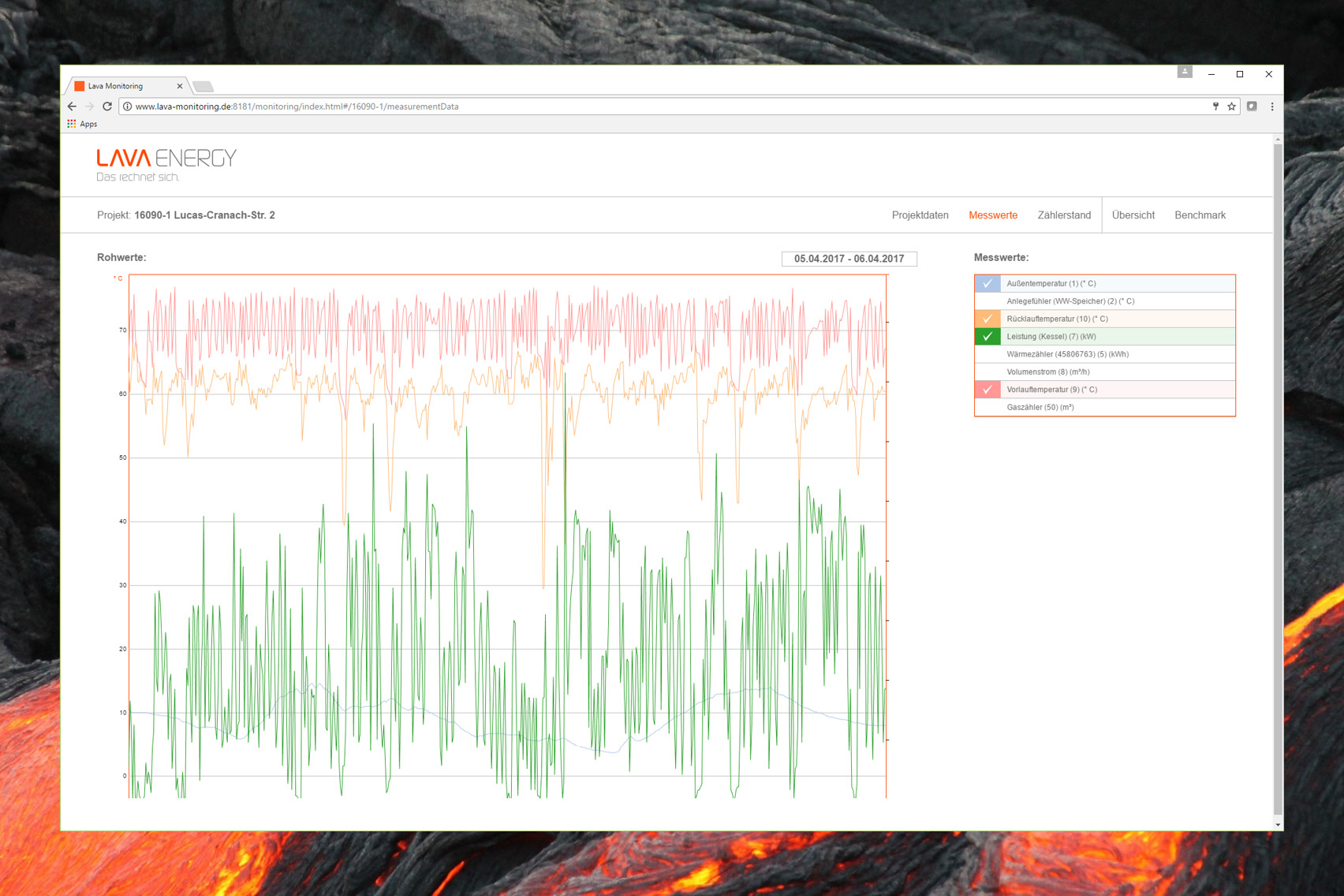1344x896 pixels.
Task: Click the browser back arrow
Action: (72, 106)
